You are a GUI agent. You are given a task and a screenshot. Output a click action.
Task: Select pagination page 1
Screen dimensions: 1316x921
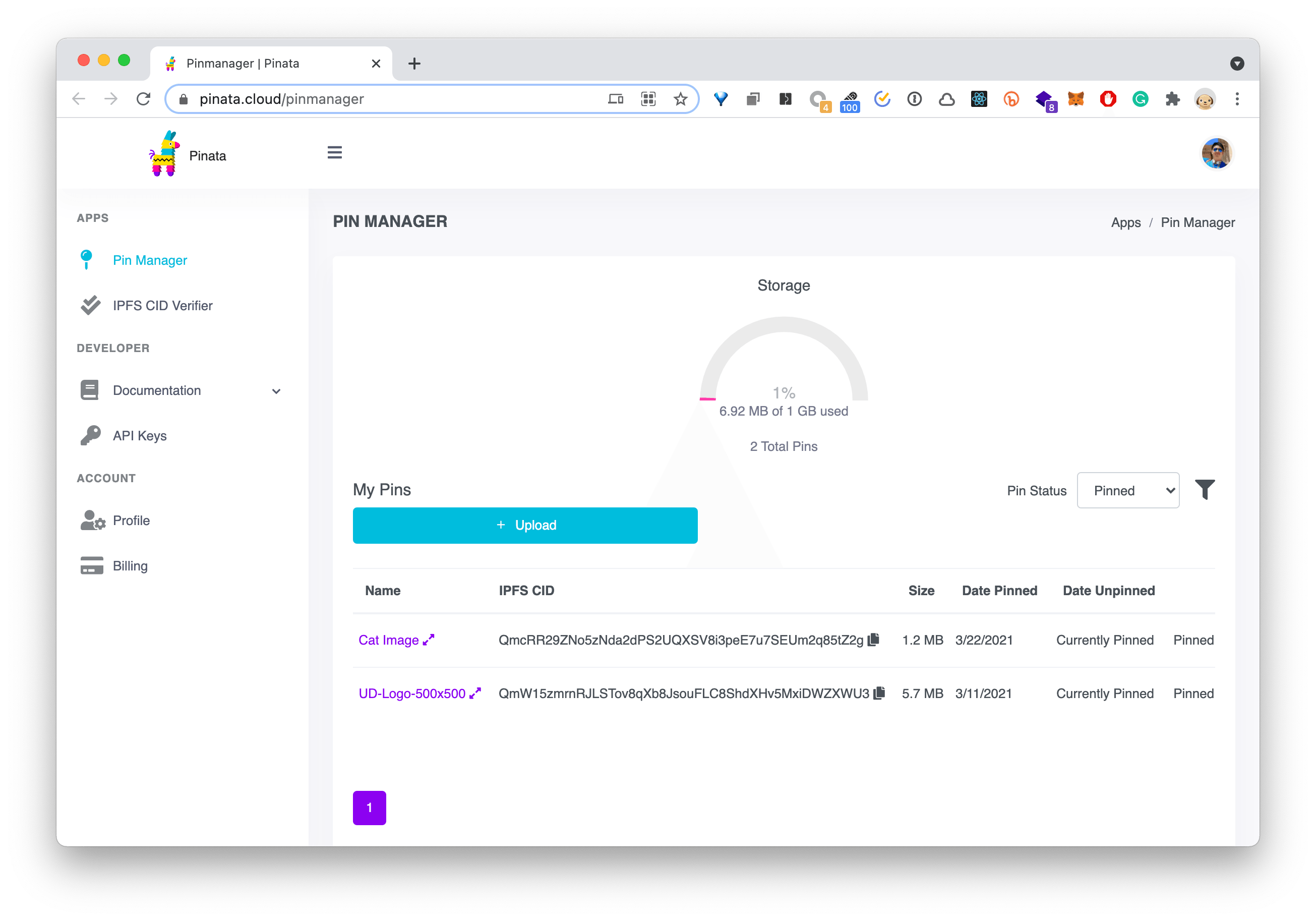(x=369, y=808)
